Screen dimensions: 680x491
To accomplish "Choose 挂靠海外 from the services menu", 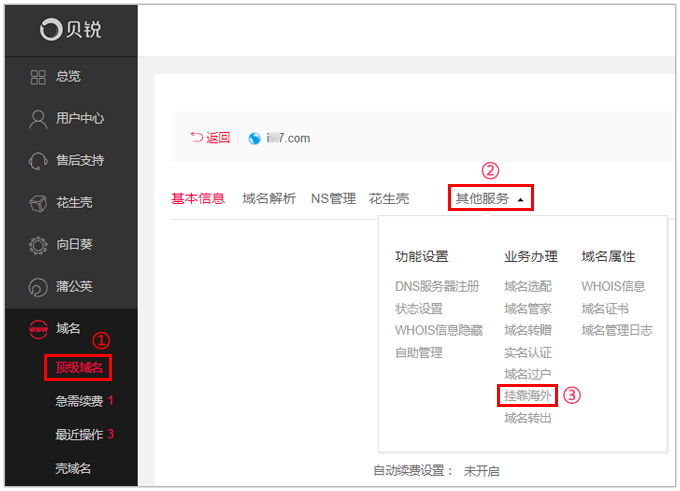I will (x=527, y=395).
